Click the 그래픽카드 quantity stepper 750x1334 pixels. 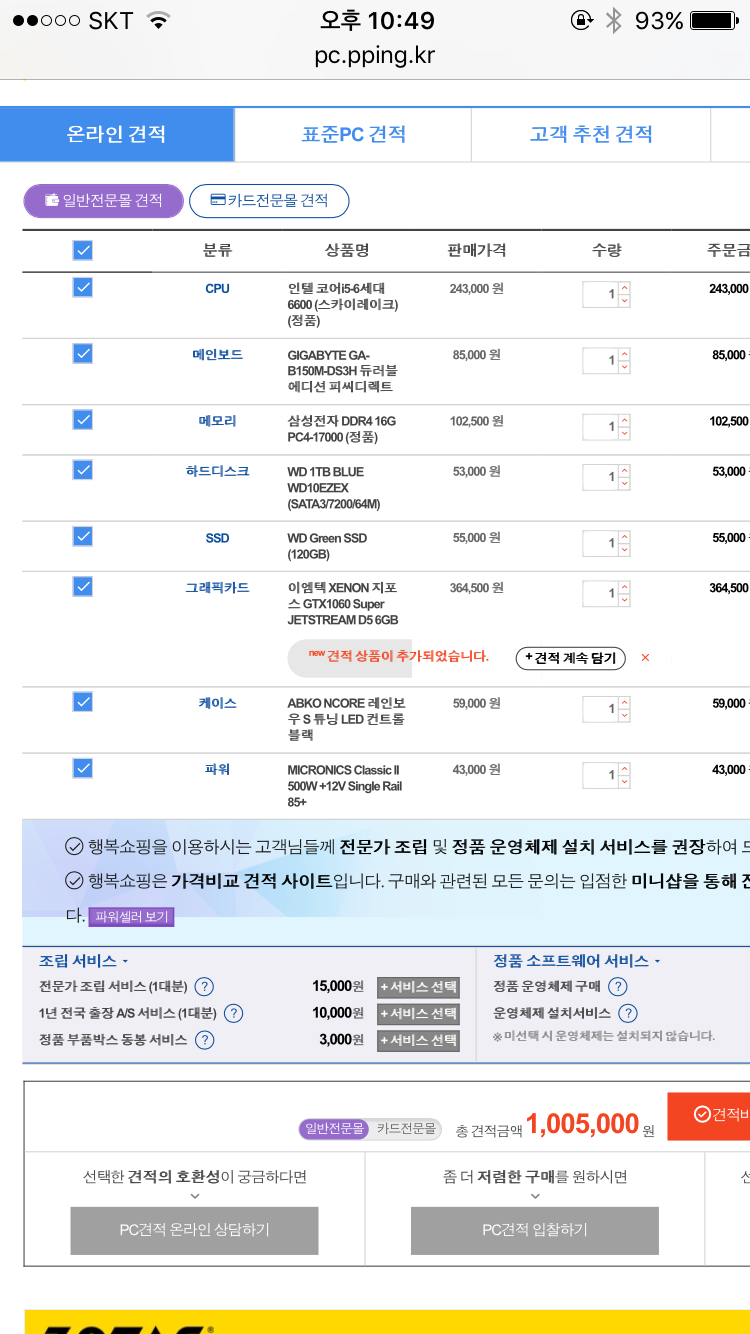click(x=625, y=593)
